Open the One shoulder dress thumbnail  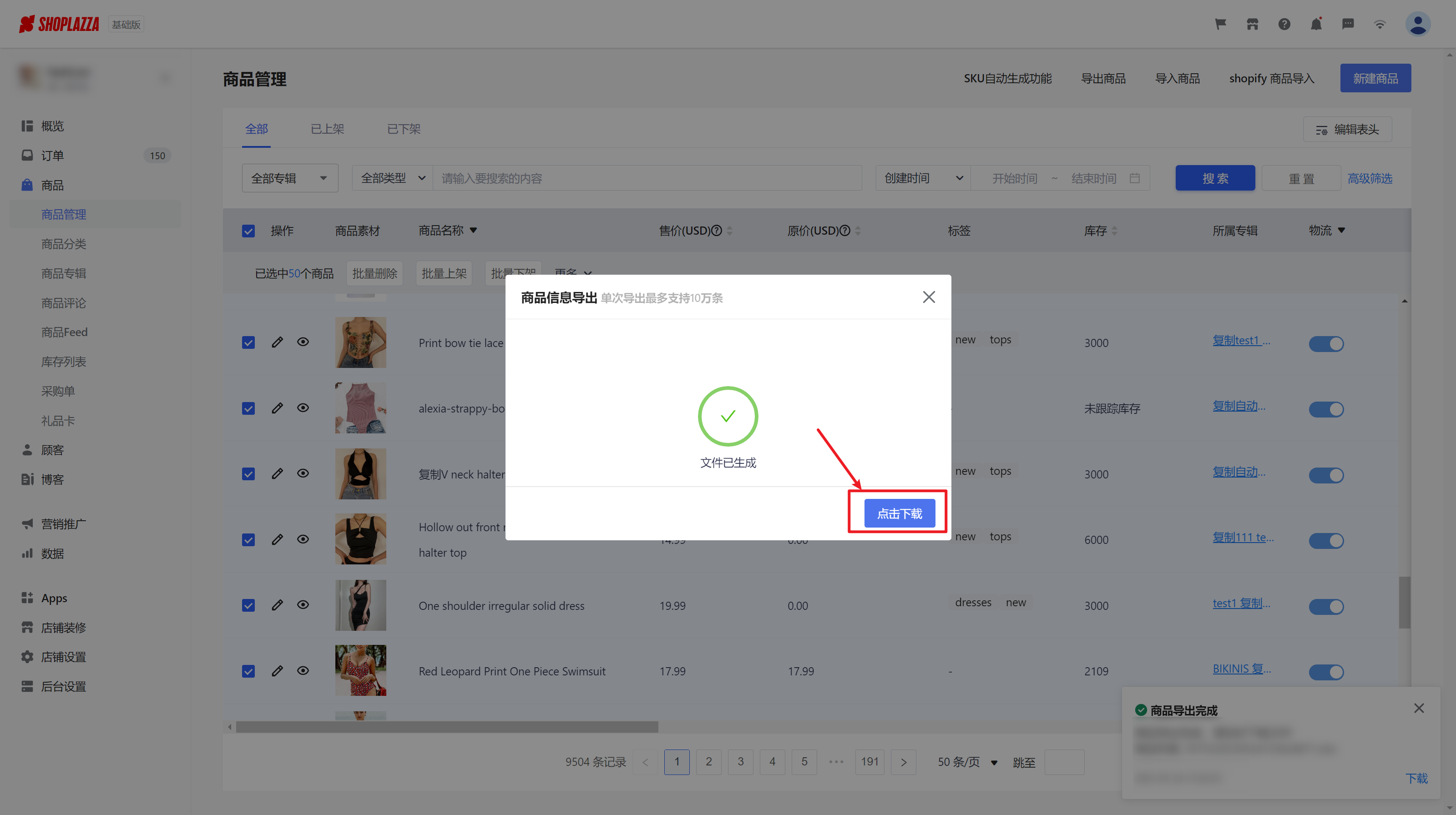click(361, 605)
